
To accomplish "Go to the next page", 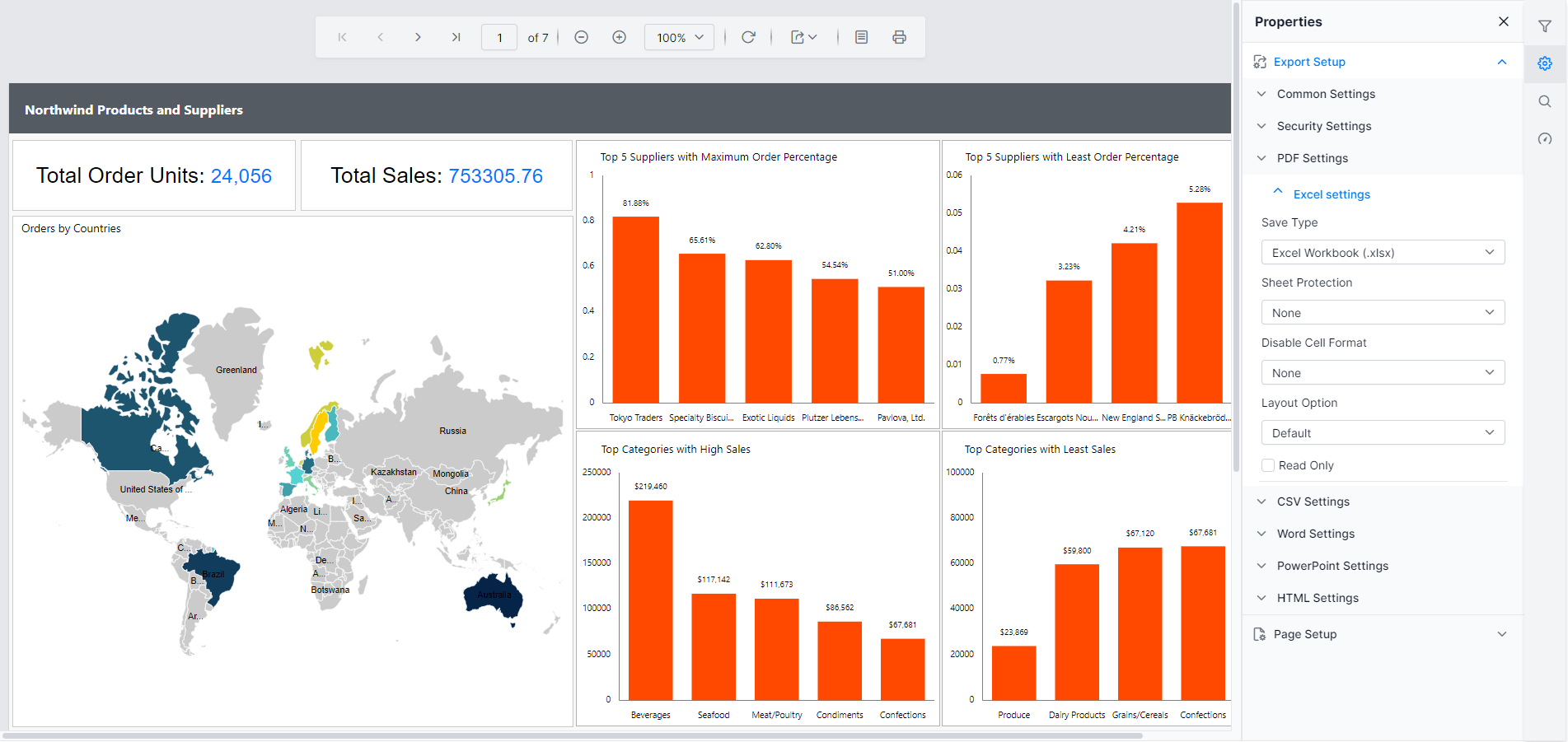I will (418, 37).
